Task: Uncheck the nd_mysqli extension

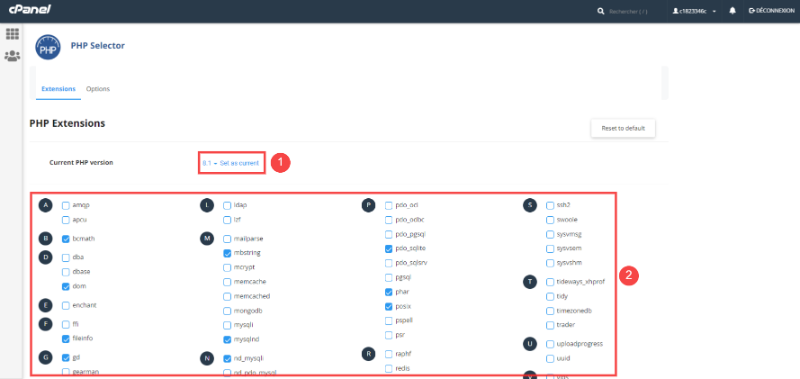Action: pyautogui.click(x=227, y=359)
